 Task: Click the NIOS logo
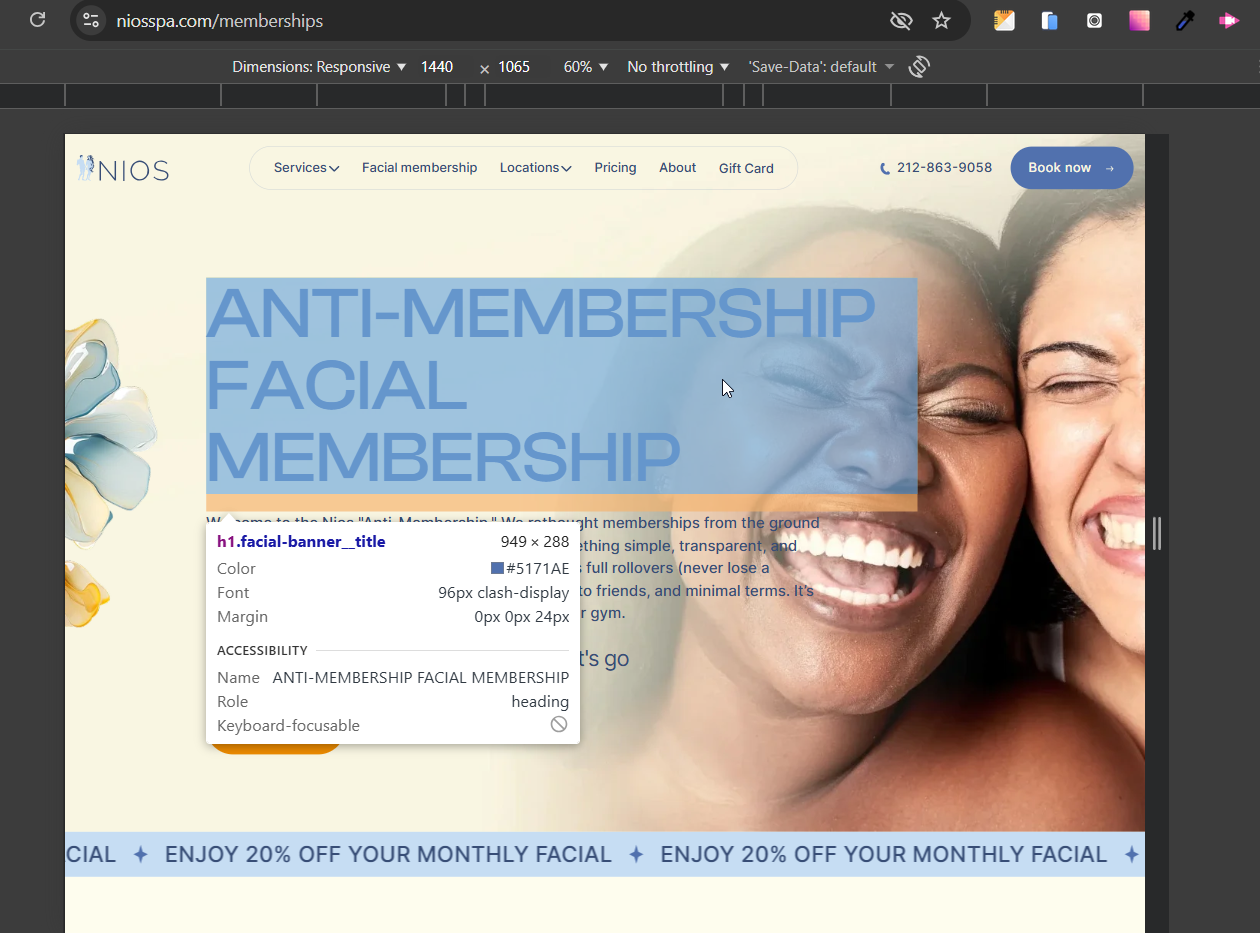coord(123,169)
